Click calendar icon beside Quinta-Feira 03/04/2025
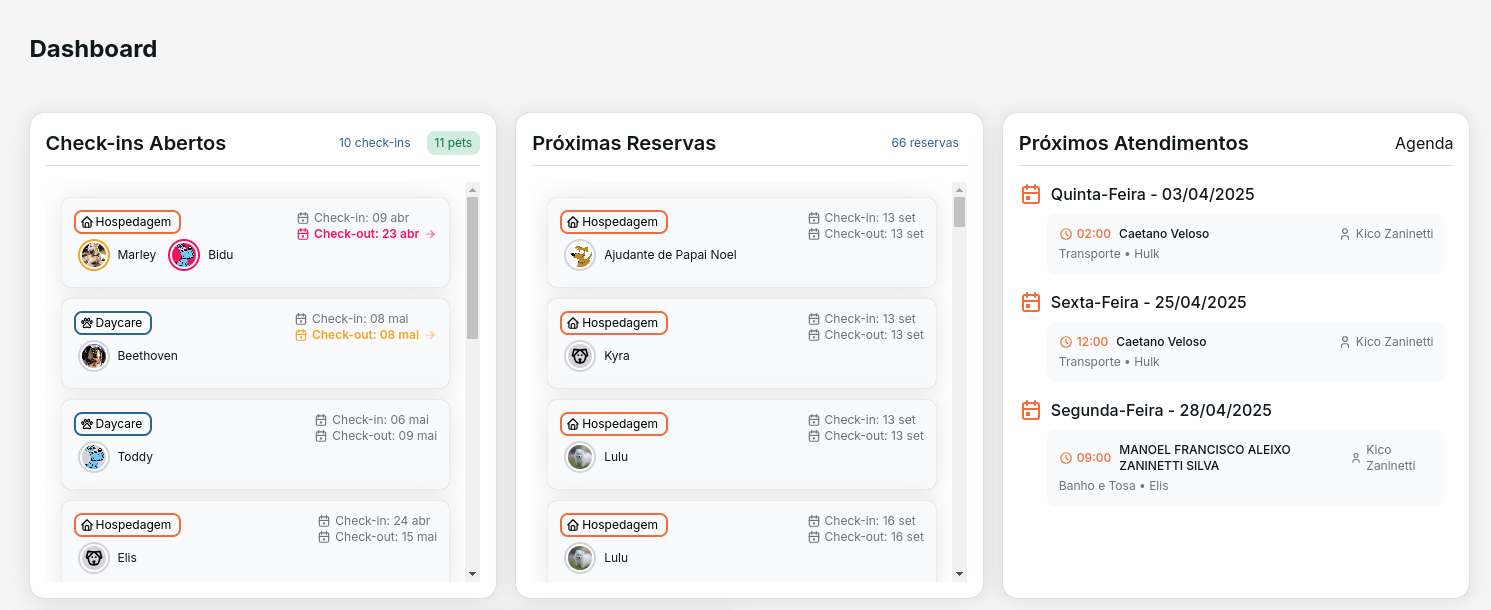 [1030, 194]
